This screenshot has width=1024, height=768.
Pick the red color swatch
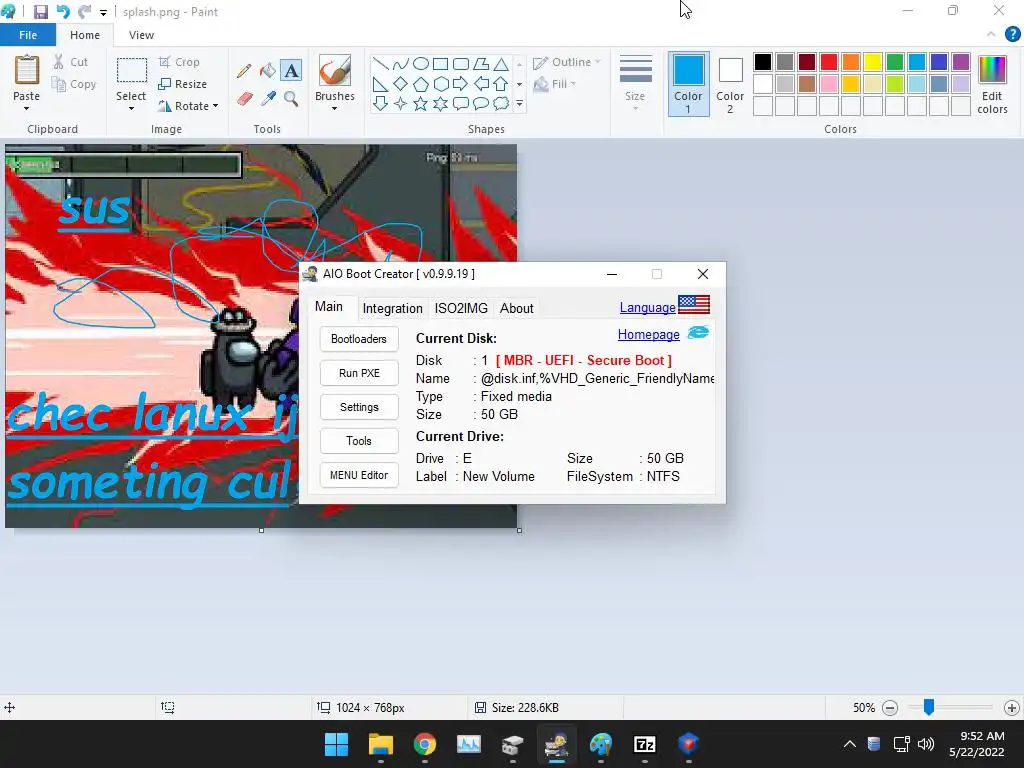pyautogui.click(x=829, y=62)
